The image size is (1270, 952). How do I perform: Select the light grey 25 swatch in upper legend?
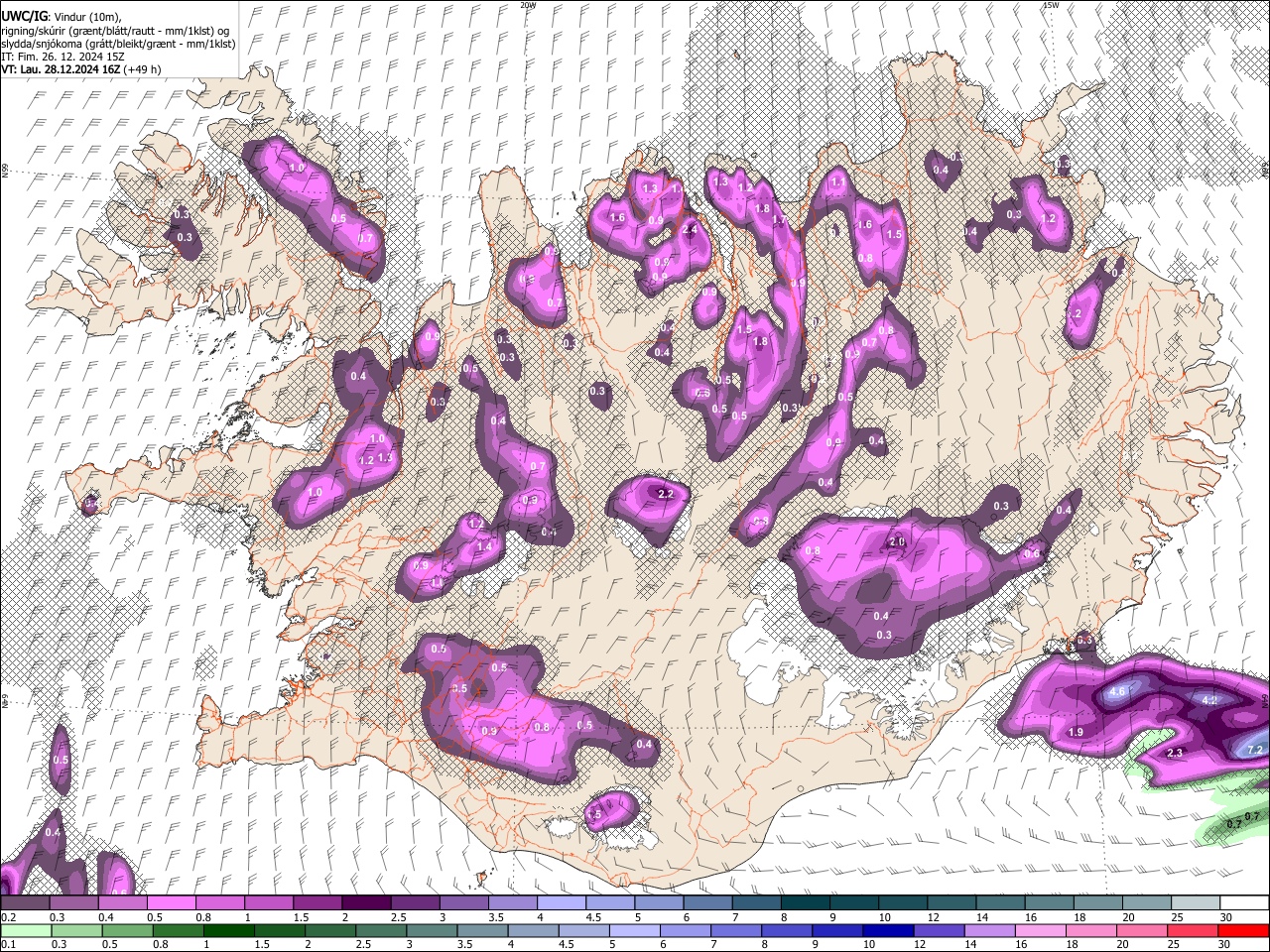point(1195,903)
